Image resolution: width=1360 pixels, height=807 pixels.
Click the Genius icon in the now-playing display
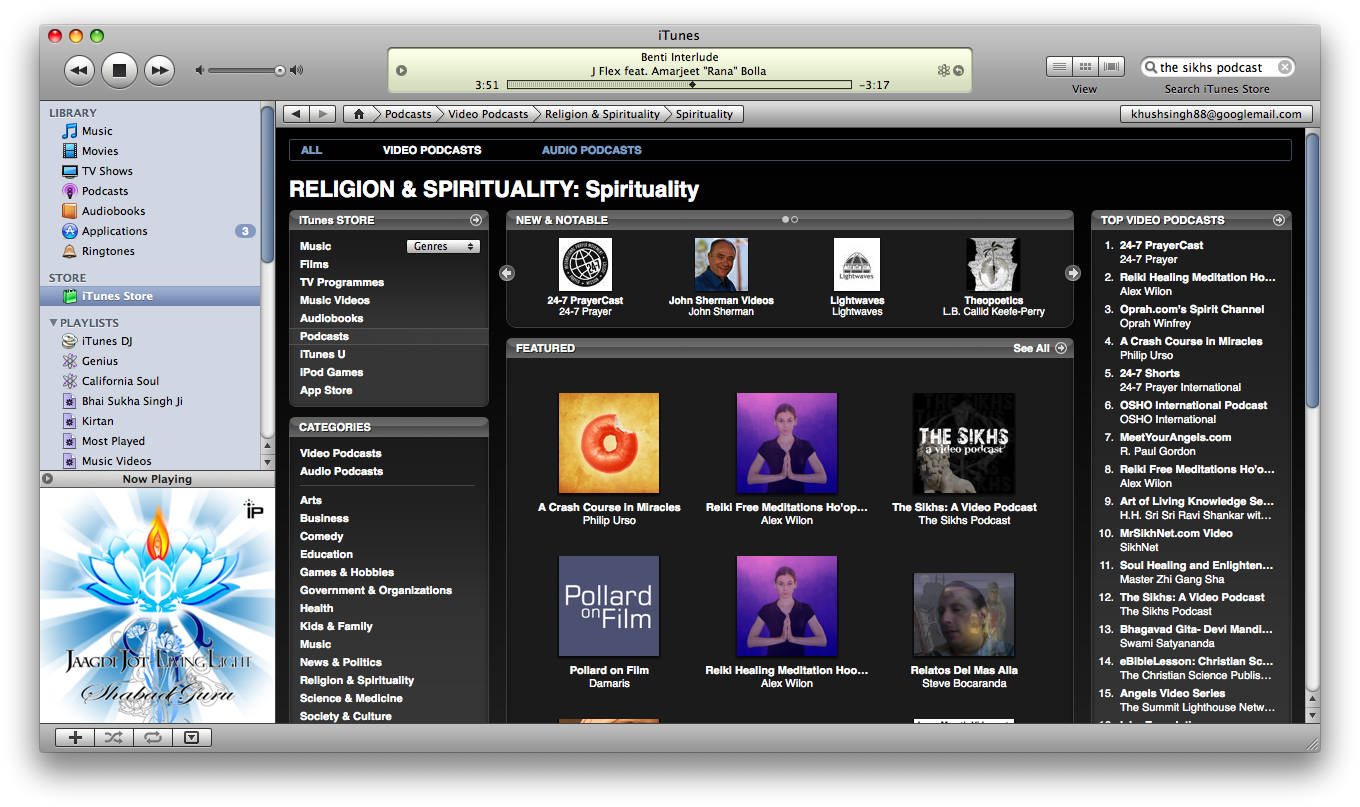[942, 70]
